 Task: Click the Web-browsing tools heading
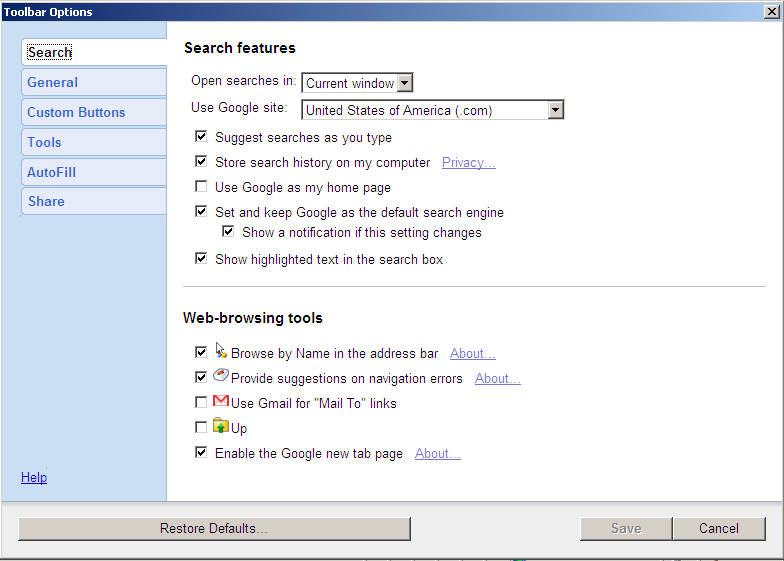click(x=252, y=318)
